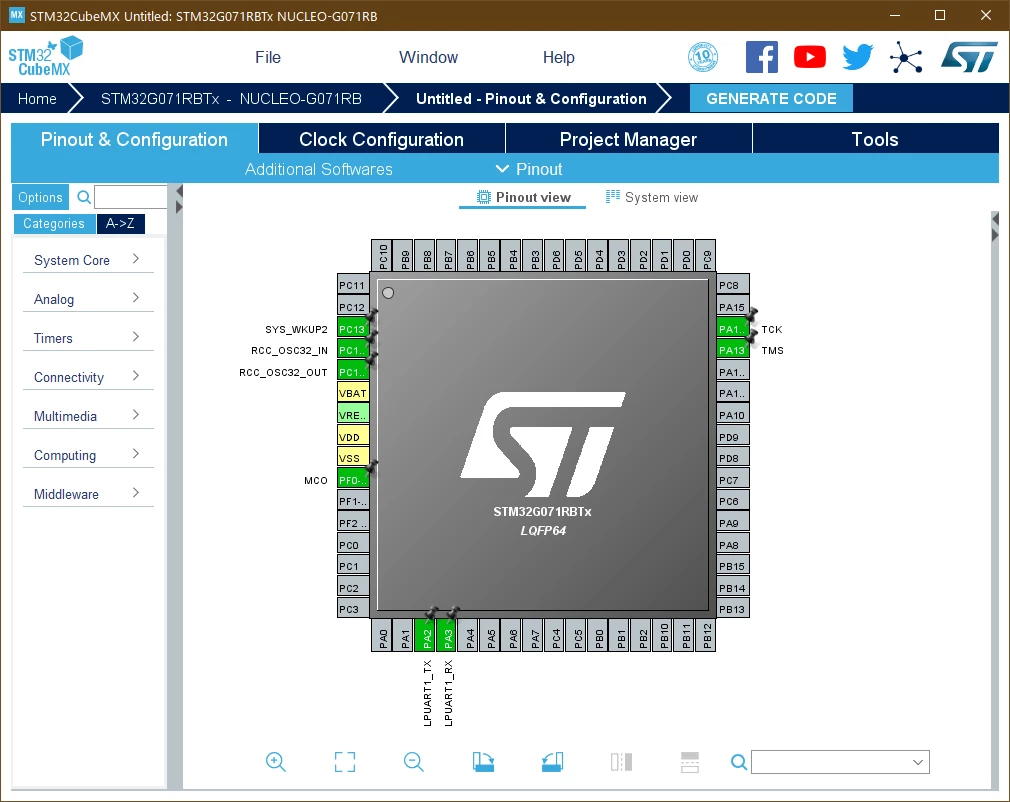Expand the Middleware category
Image resolution: width=1010 pixels, height=802 pixels.
coord(88,494)
